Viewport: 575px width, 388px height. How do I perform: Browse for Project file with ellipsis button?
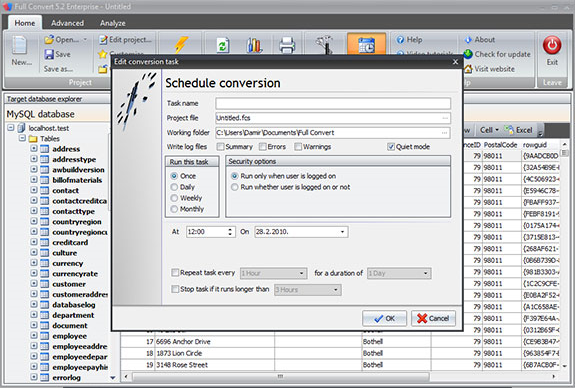[x=445, y=118]
